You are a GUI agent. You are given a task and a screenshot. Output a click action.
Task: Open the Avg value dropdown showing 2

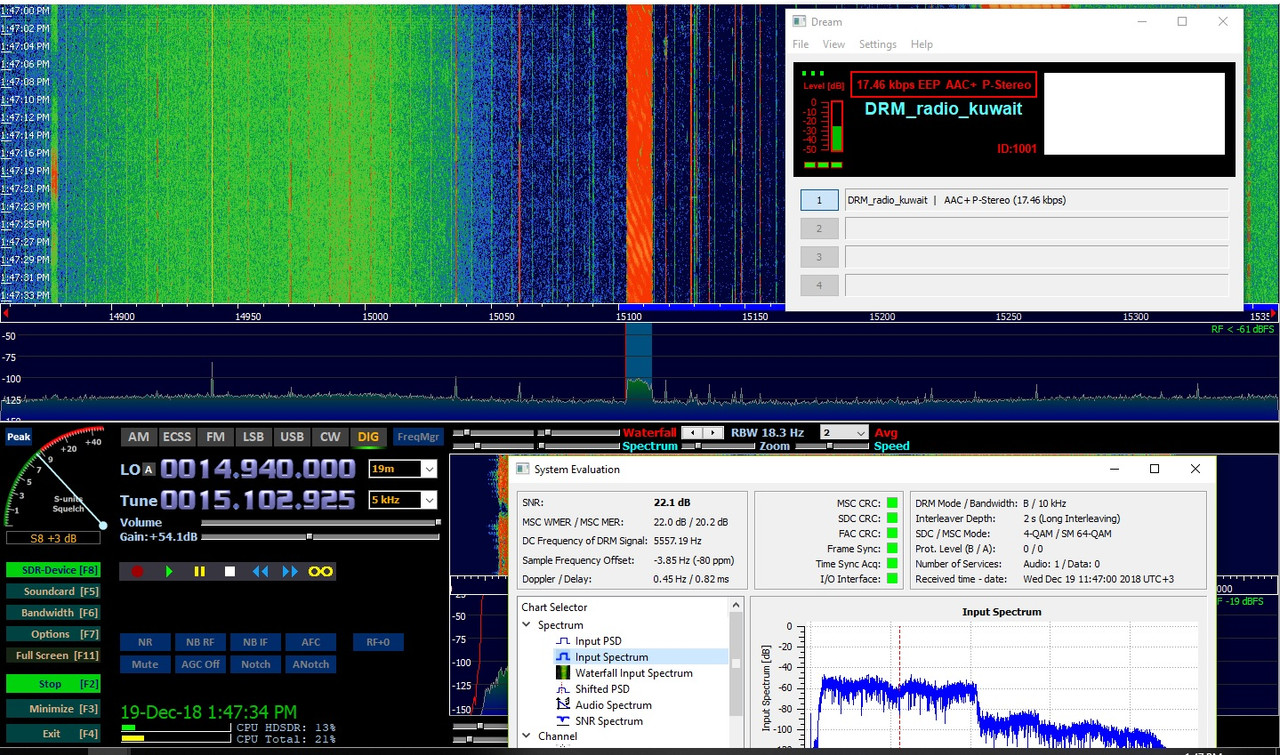click(844, 432)
